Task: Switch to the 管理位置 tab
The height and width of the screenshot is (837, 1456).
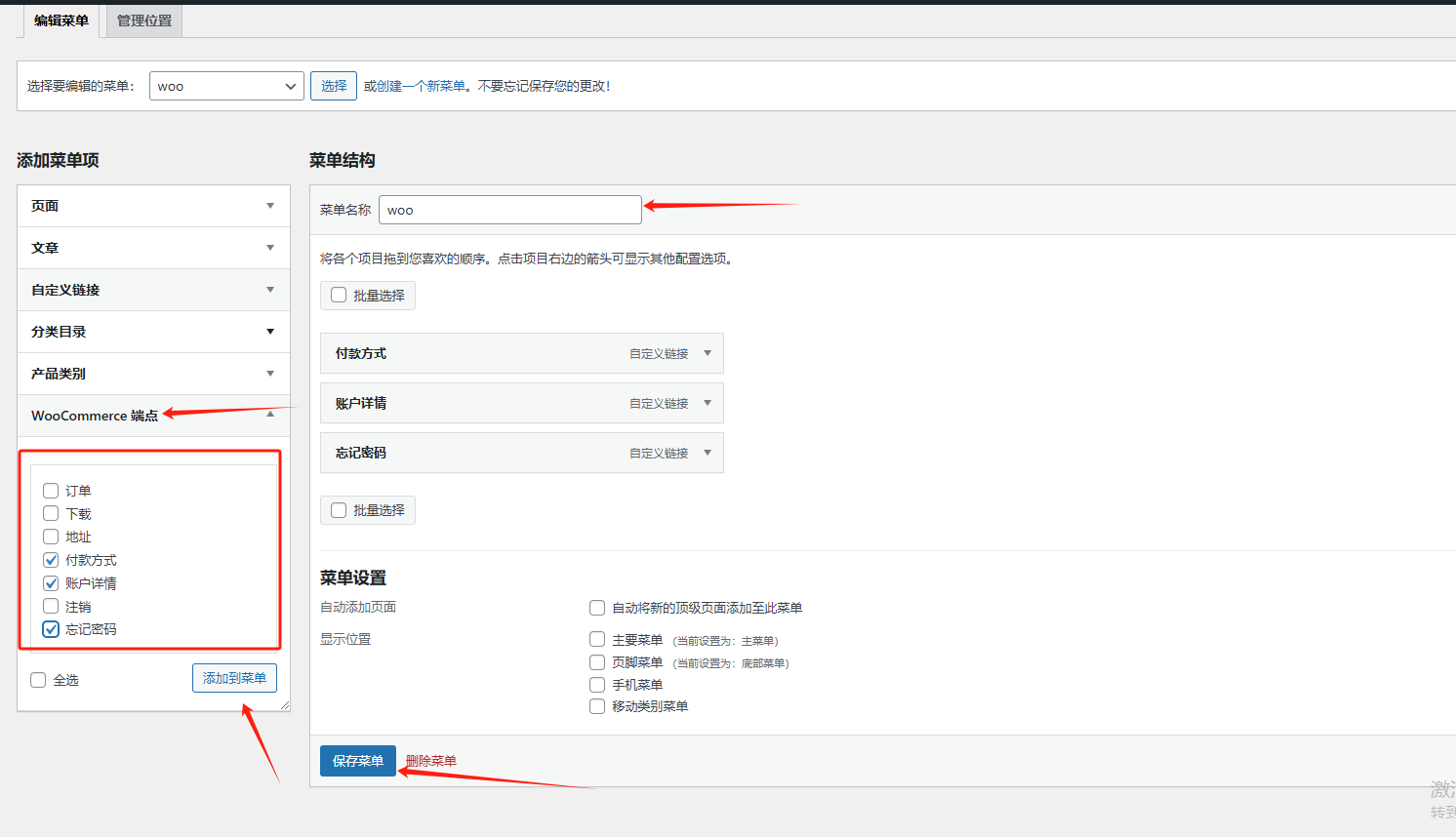Action: (142, 20)
